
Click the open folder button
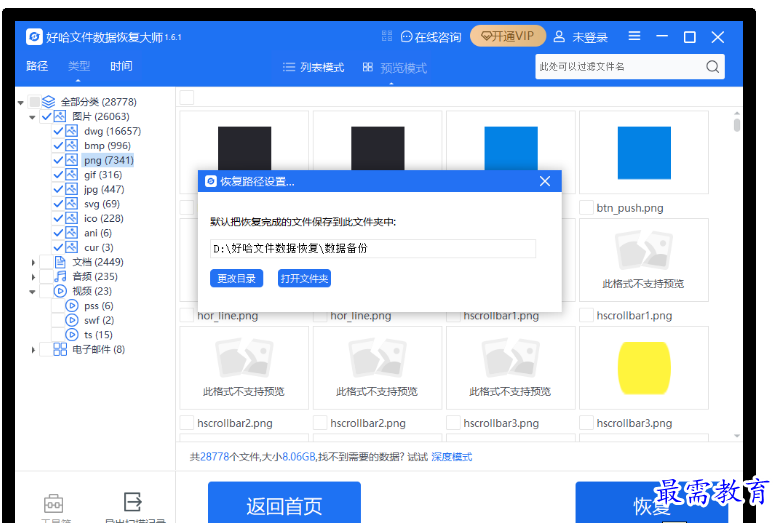click(304, 278)
